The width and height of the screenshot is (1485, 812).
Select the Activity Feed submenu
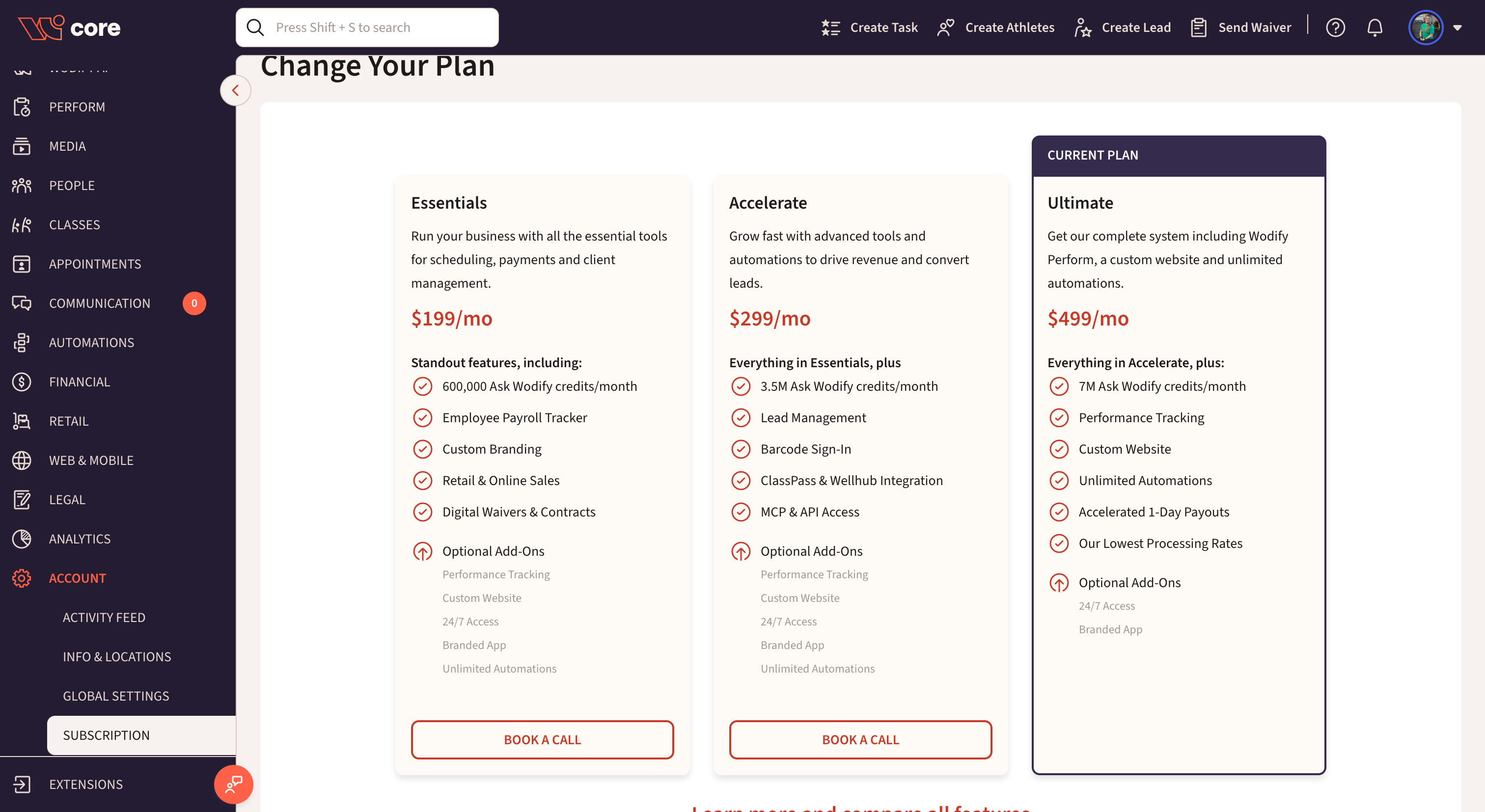tap(104, 617)
